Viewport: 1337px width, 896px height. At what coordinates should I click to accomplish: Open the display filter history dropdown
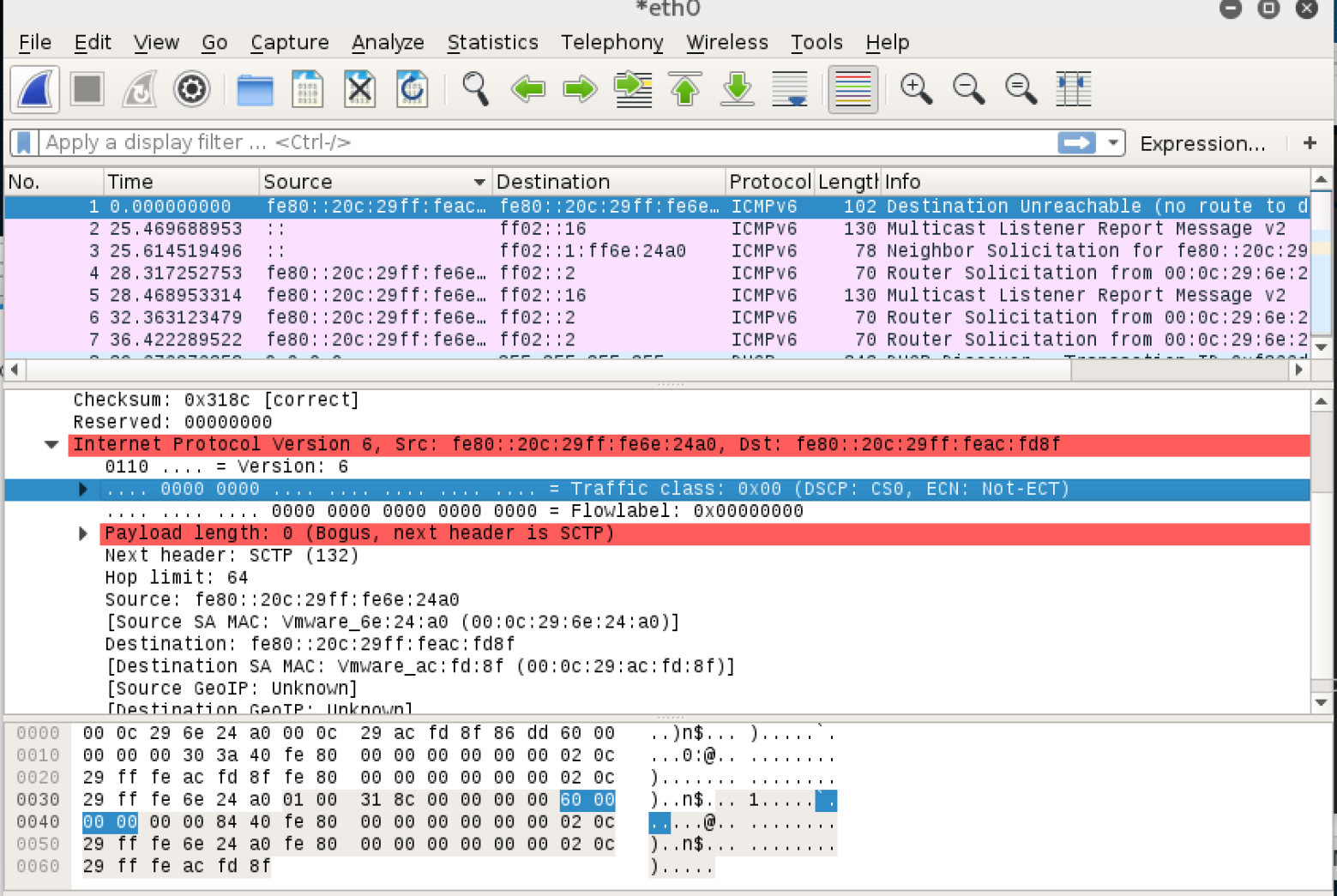1113,142
